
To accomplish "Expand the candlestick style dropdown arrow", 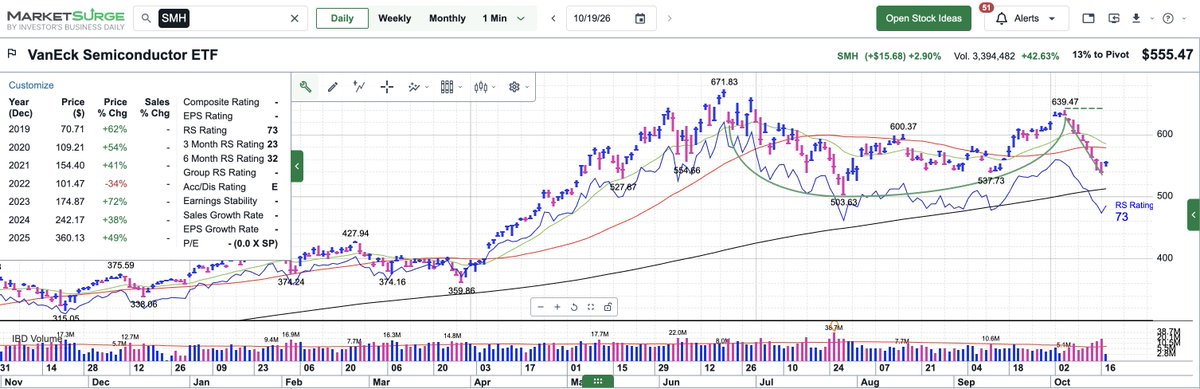I will pos(494,87).
